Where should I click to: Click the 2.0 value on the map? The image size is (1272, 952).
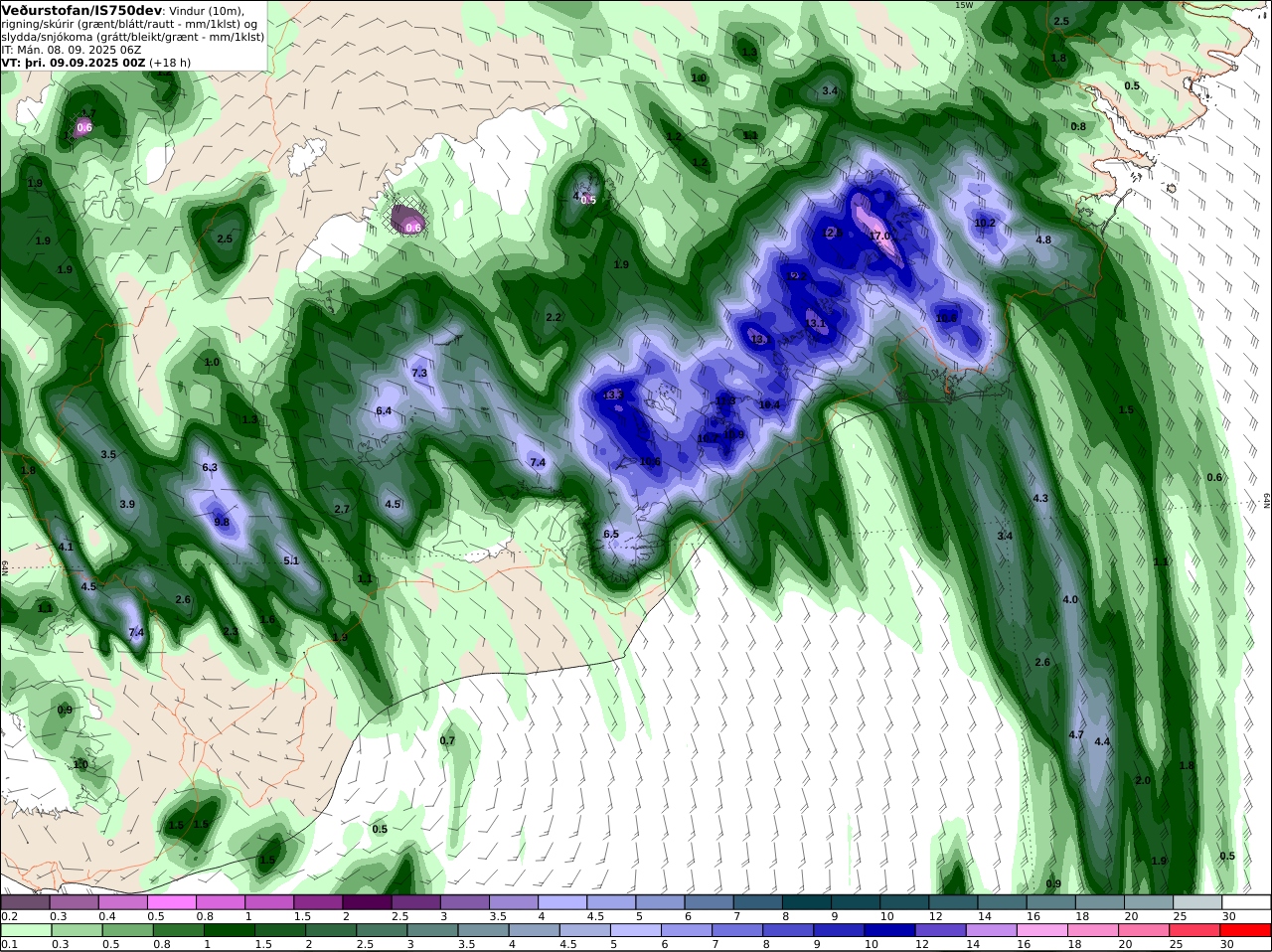click(x=1143, y=780)
